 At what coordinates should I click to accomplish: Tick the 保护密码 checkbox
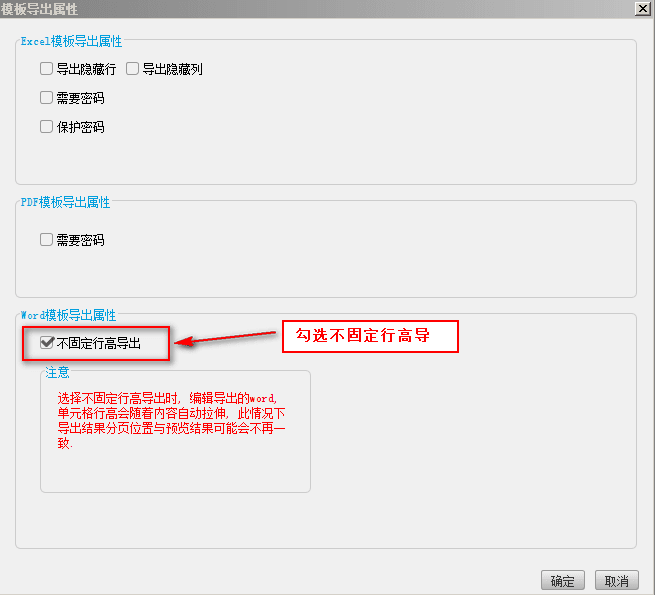tap(46, 127)
